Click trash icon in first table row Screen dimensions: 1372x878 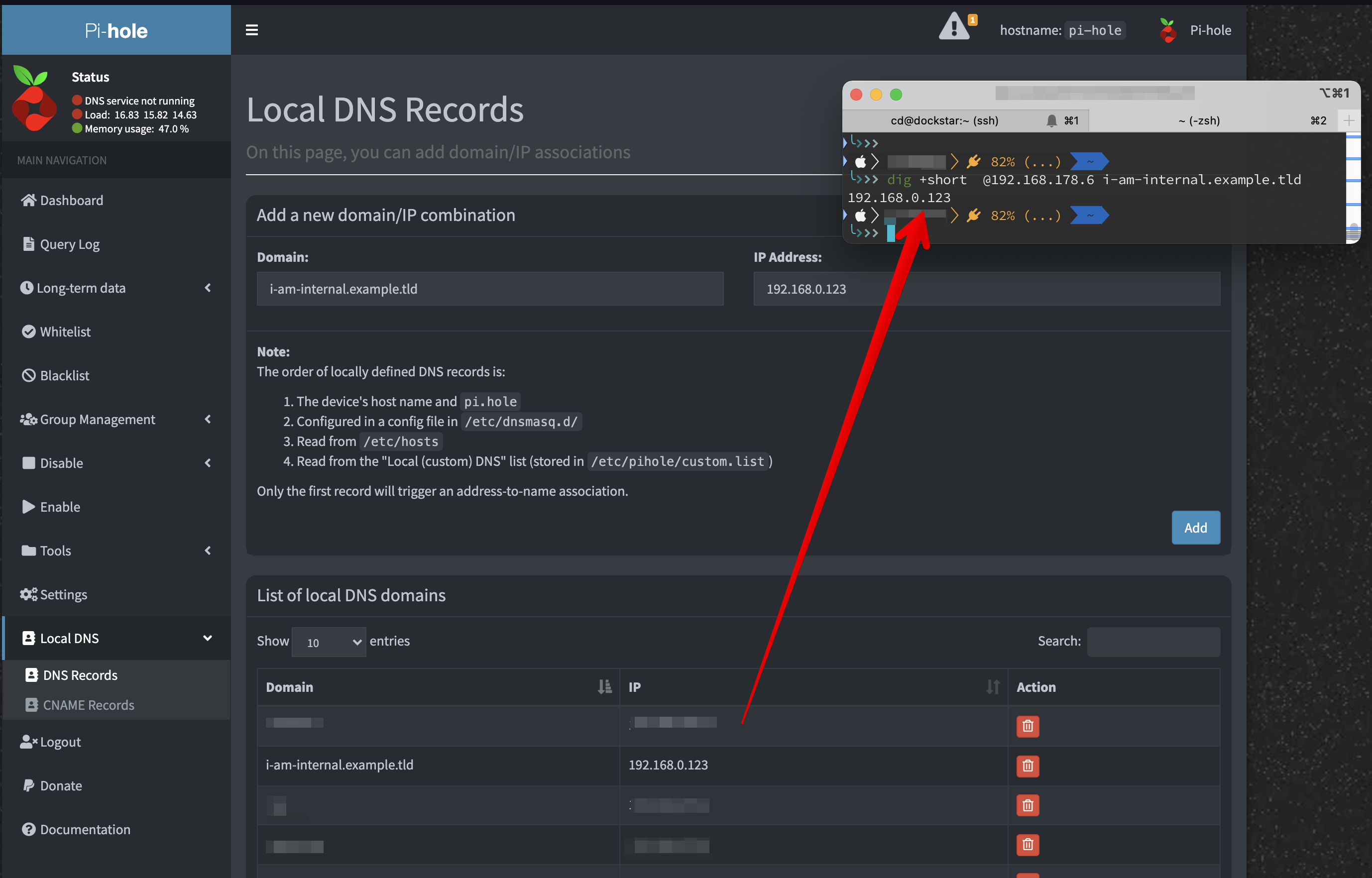1028,726
